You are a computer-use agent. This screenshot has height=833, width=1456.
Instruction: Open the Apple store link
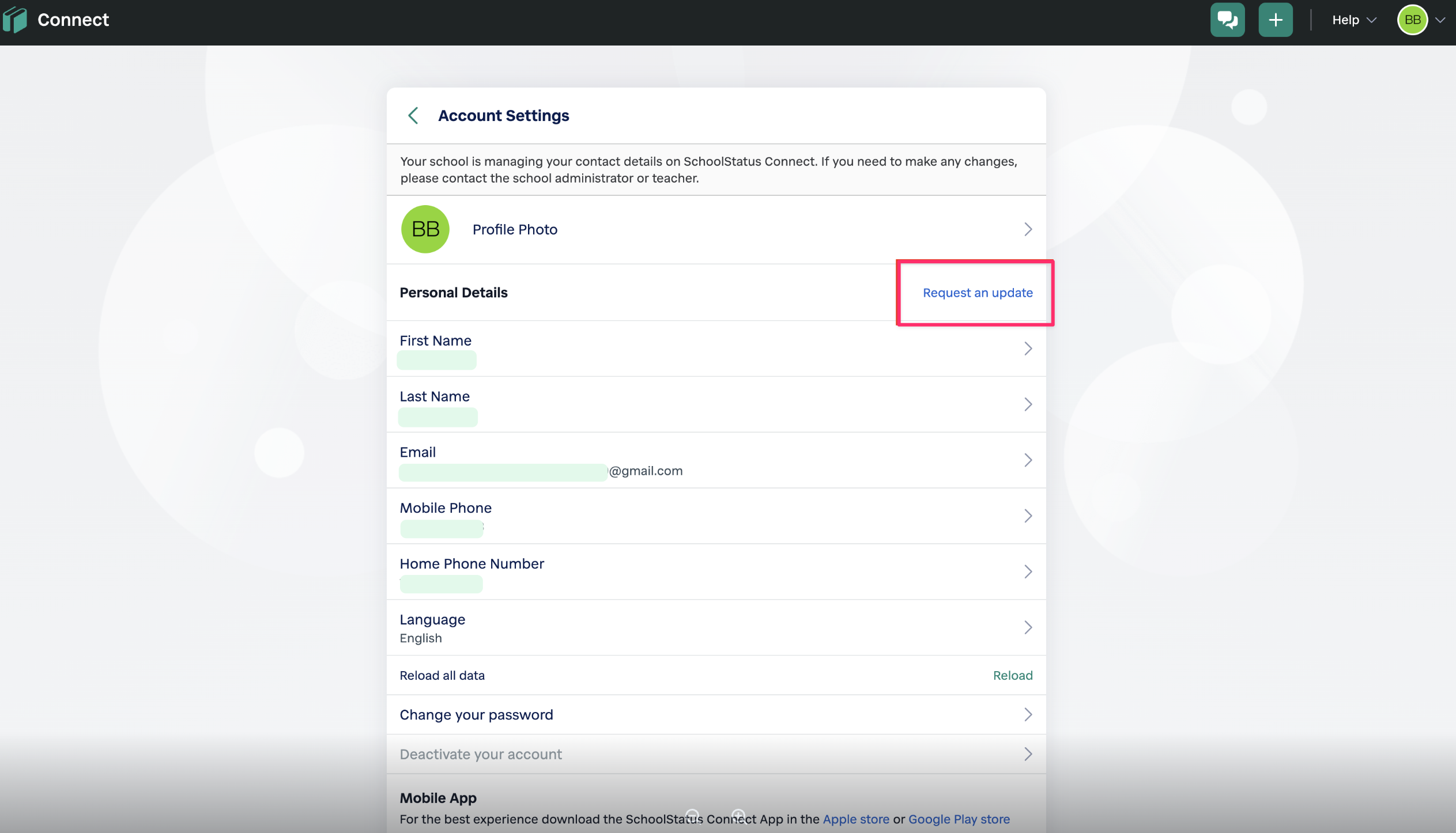pyautogui.click(x=856, y=819)
